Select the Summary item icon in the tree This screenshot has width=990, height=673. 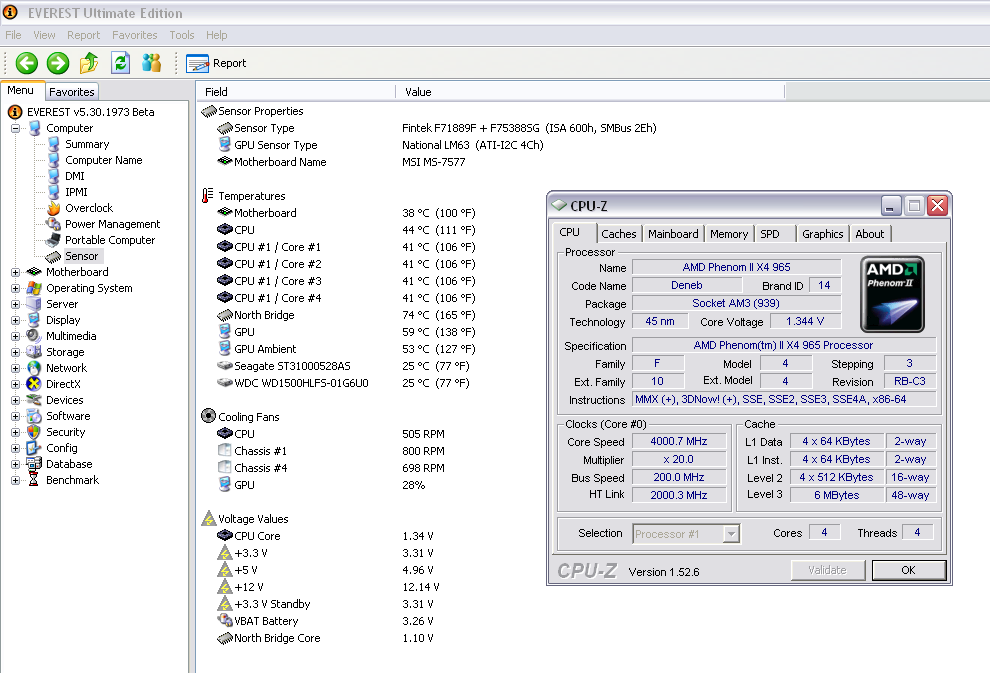54,145
